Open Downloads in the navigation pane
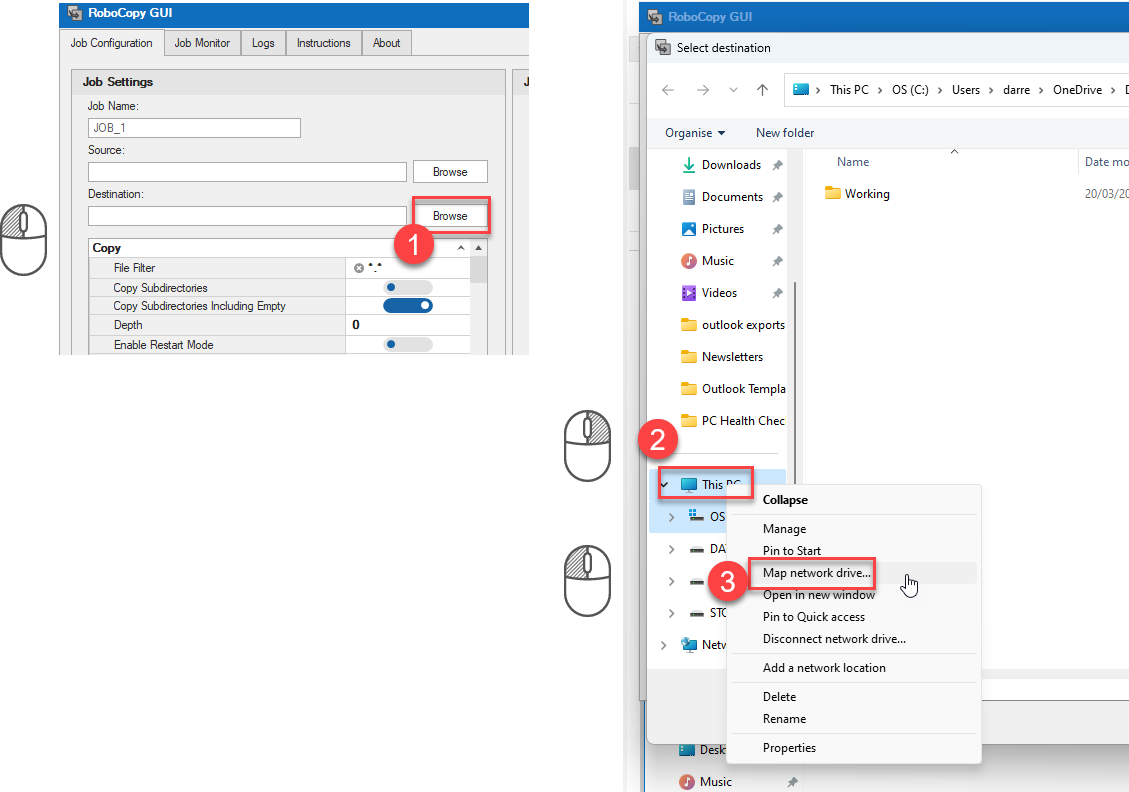Screen dimensions: 1129x792 point(730,165)
